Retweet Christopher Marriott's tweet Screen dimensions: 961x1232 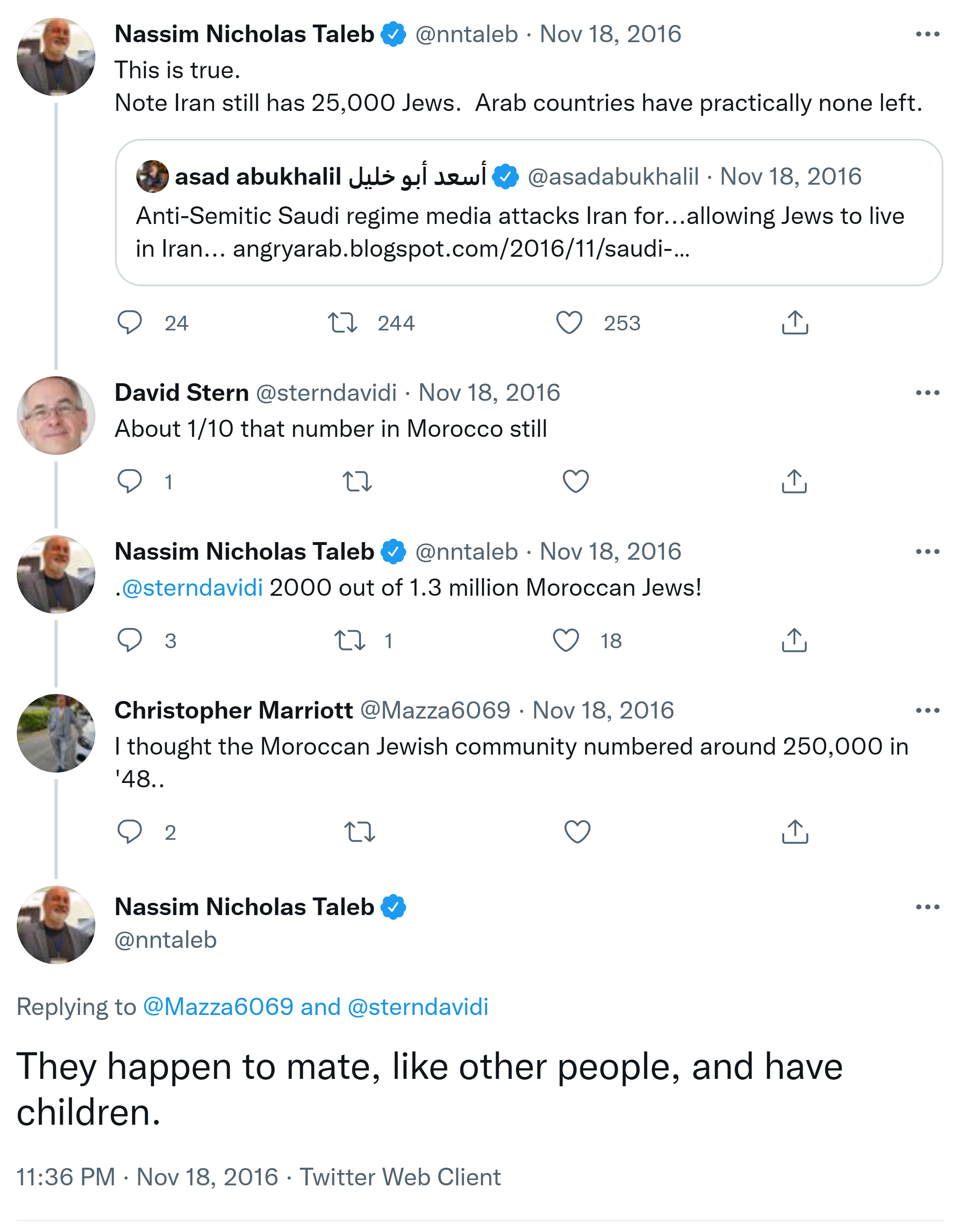coord(359,832)
